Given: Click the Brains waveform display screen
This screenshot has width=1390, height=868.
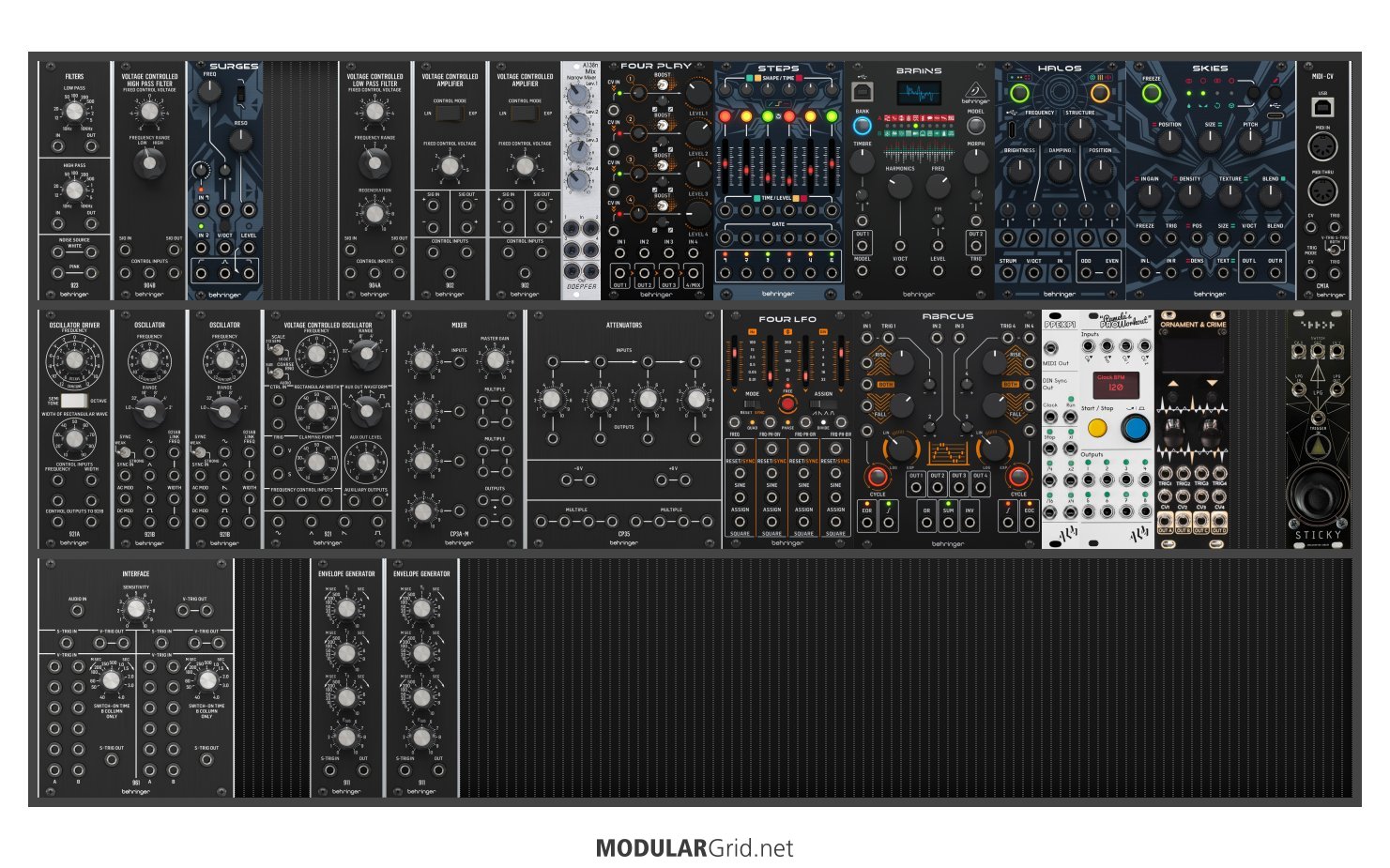Looking at the screenshot, I should 919,93.
